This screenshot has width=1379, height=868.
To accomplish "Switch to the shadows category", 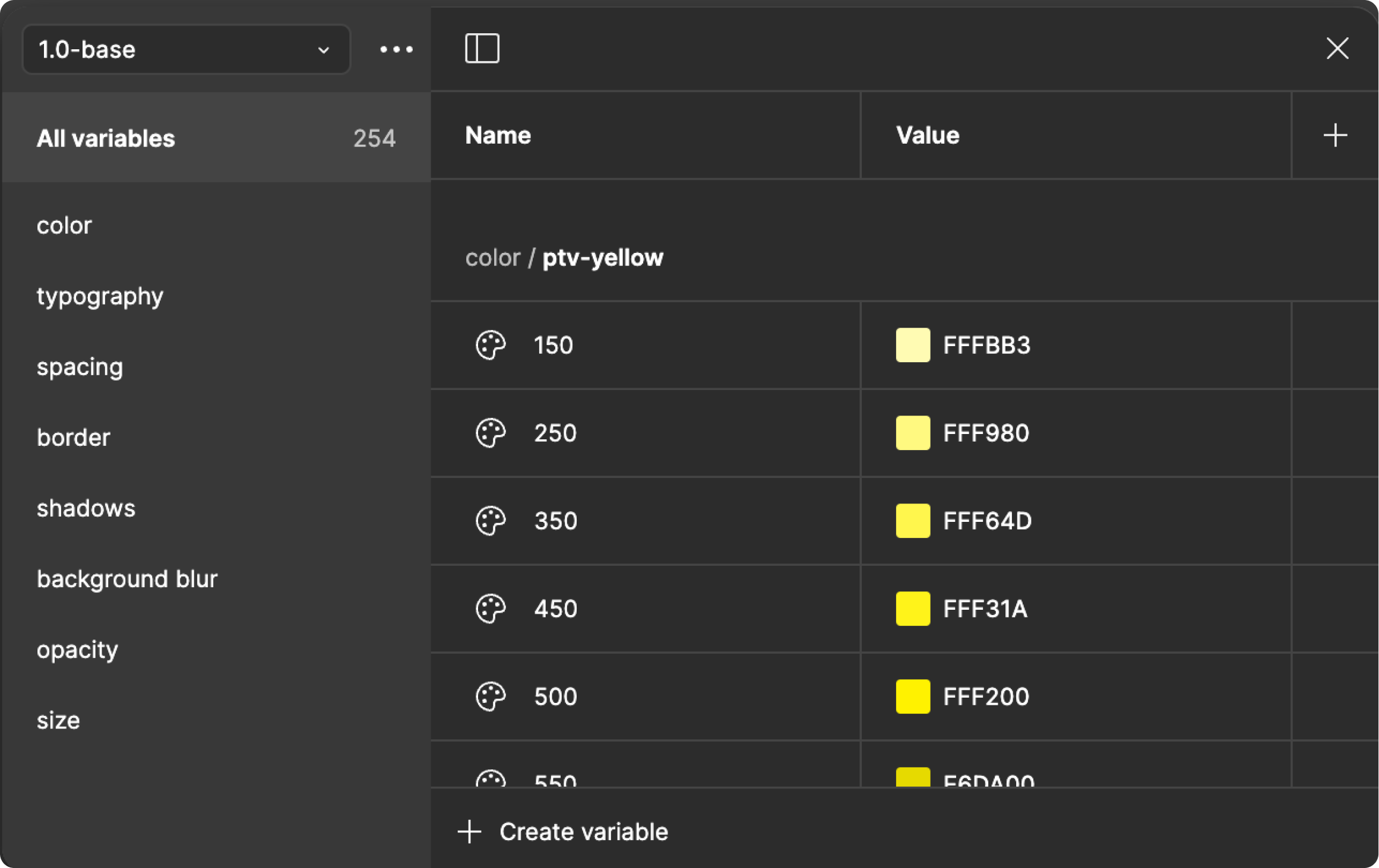I will (86, 508).
